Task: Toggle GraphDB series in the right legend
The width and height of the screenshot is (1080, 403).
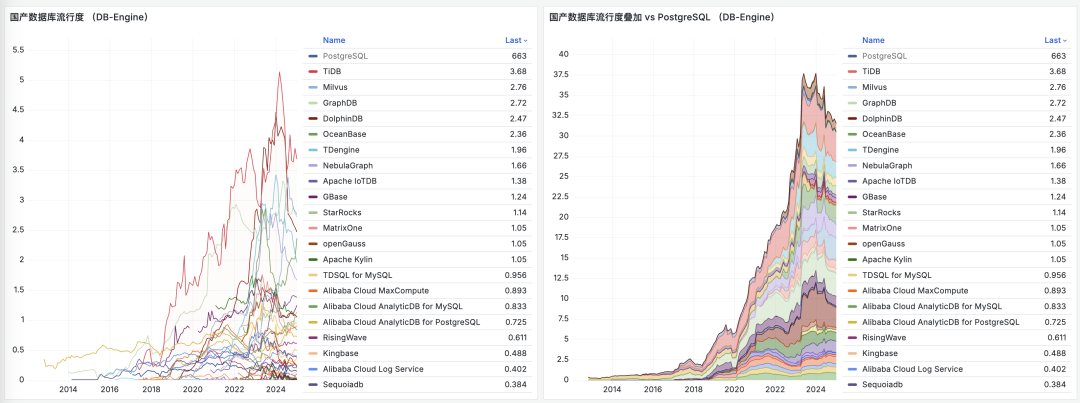Action: [879, 103]
